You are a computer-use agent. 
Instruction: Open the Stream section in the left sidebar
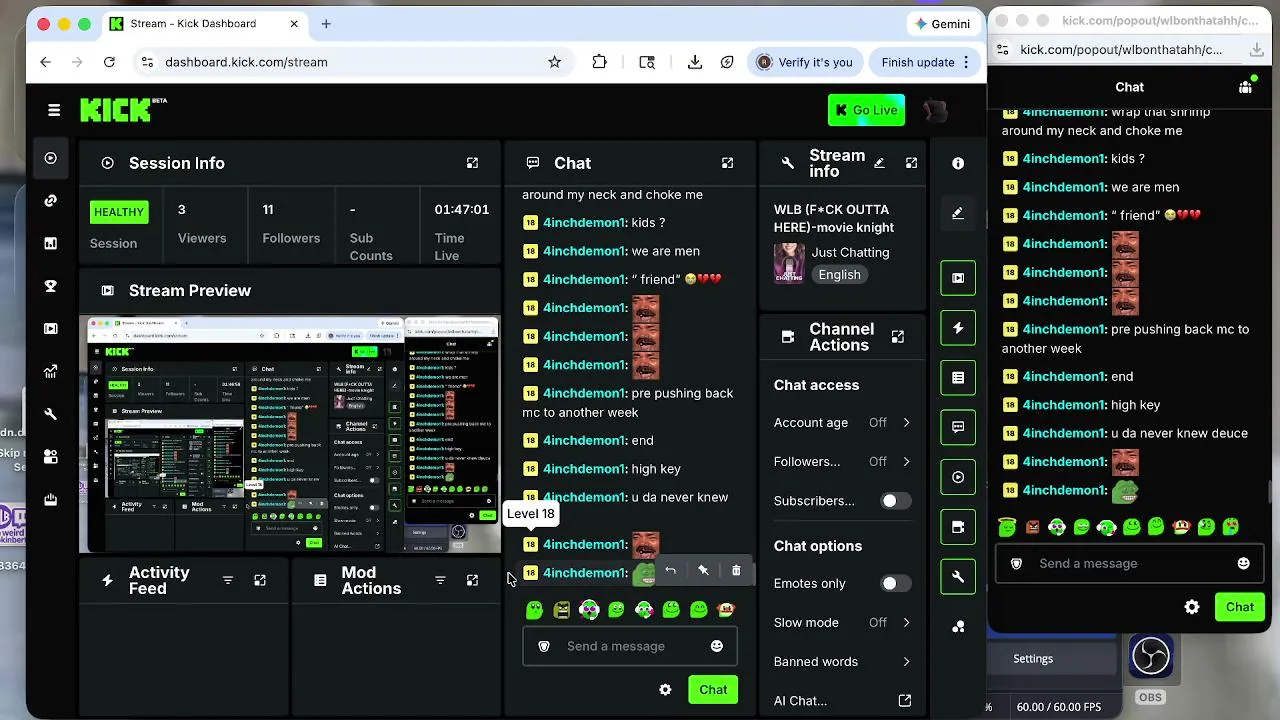pos(51,158)
